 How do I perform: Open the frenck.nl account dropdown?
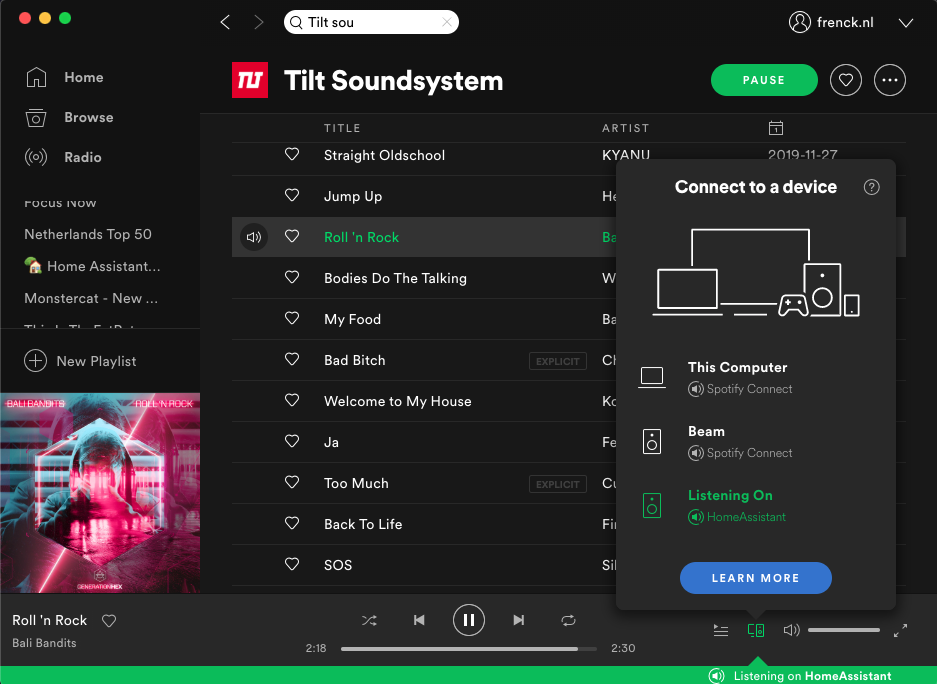click(843, 22)
